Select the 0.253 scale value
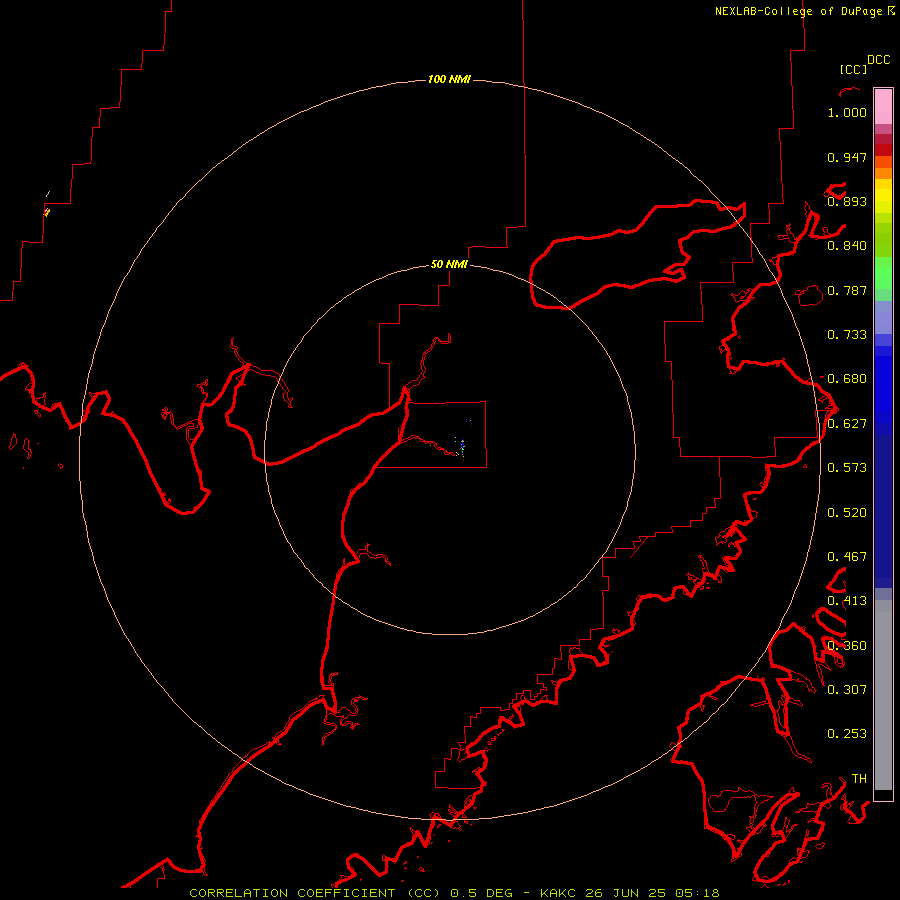The image size is (900, 900). (x=847, y=734)
